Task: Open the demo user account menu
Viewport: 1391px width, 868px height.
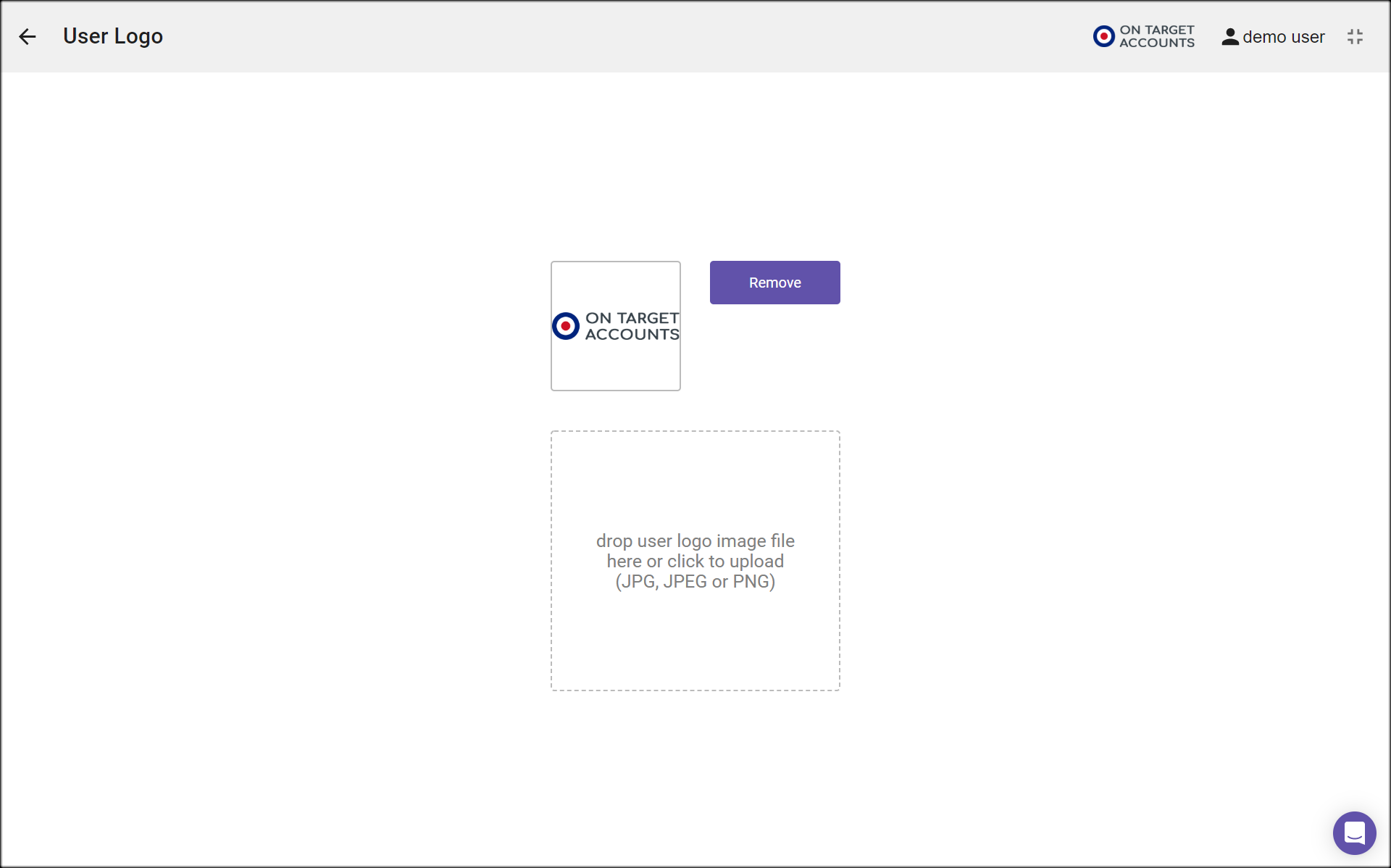Action: (x=1273, y=37)
